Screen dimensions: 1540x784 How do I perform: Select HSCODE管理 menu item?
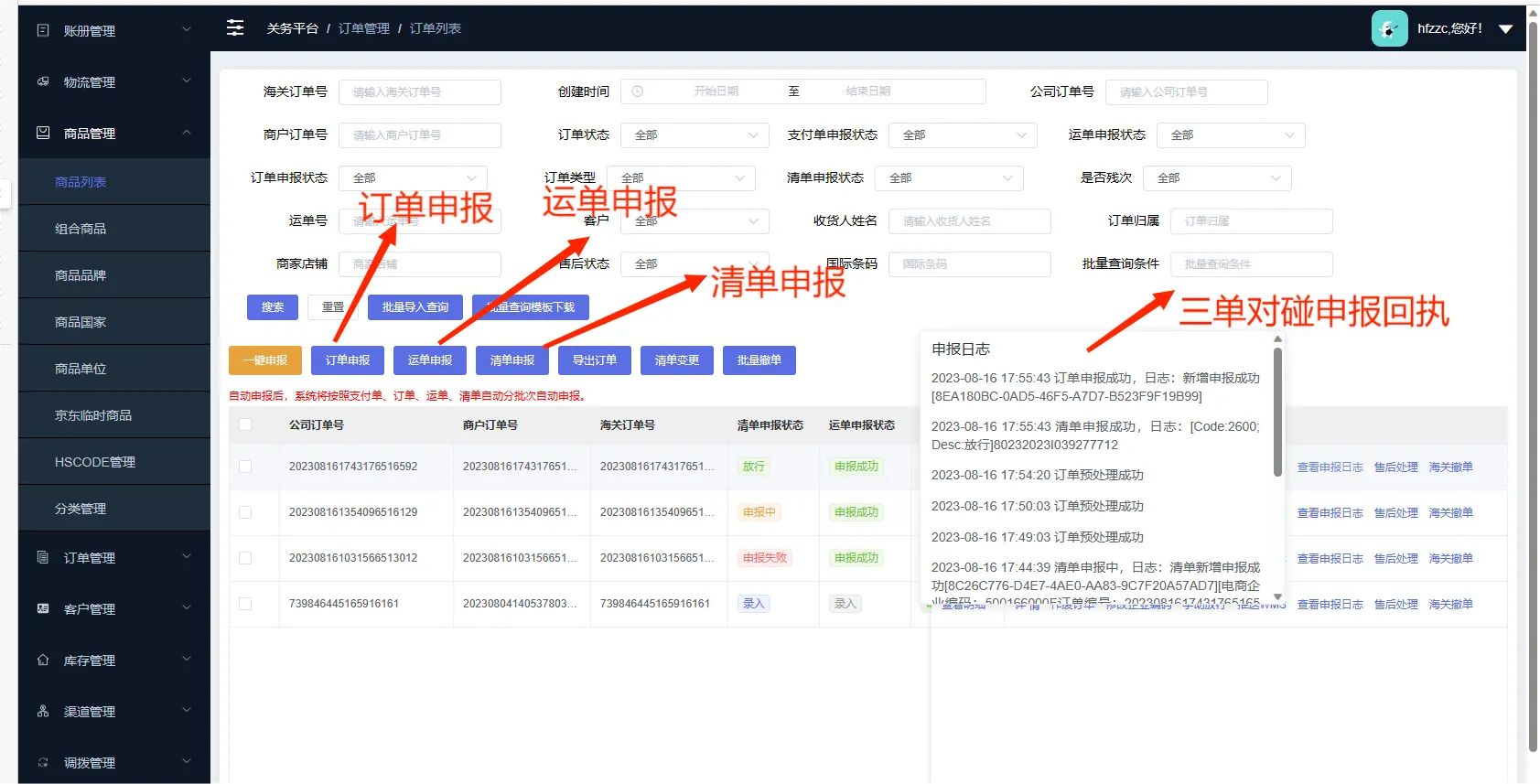[x=95, y=462]
